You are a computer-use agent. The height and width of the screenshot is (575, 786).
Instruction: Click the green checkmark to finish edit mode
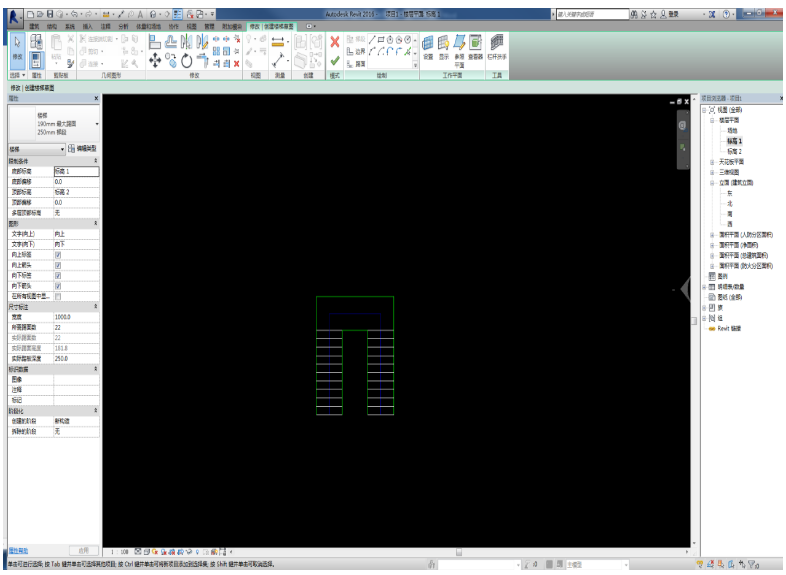click(335, 59)
